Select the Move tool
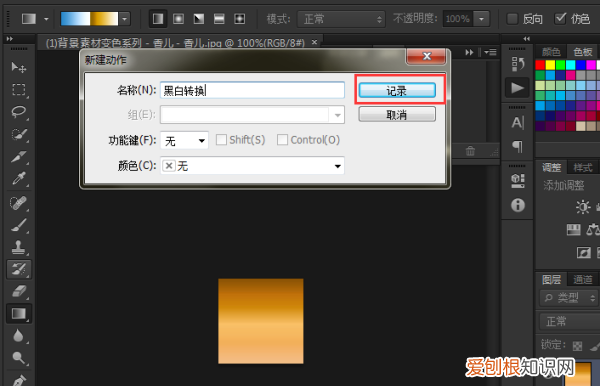Image resolution: width=600 pixels, height=386 pixels. point(18,68)
